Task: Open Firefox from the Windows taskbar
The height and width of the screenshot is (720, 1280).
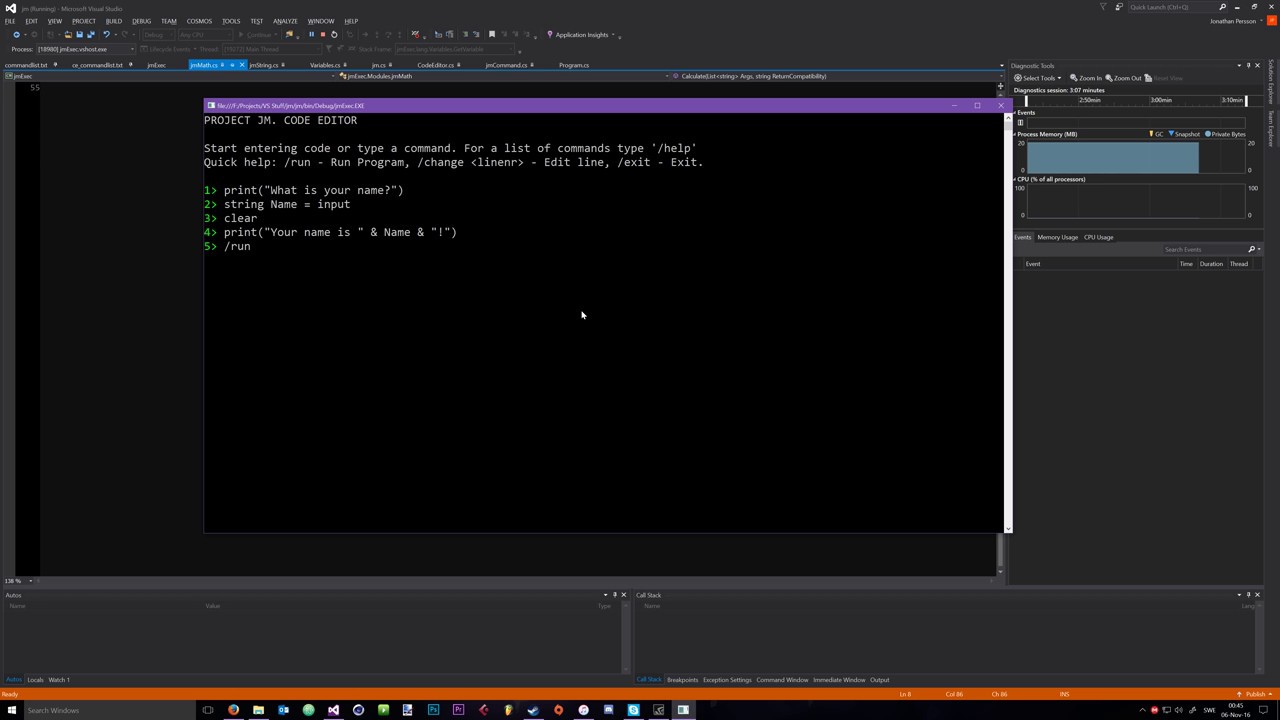Action: coord(233,710)
